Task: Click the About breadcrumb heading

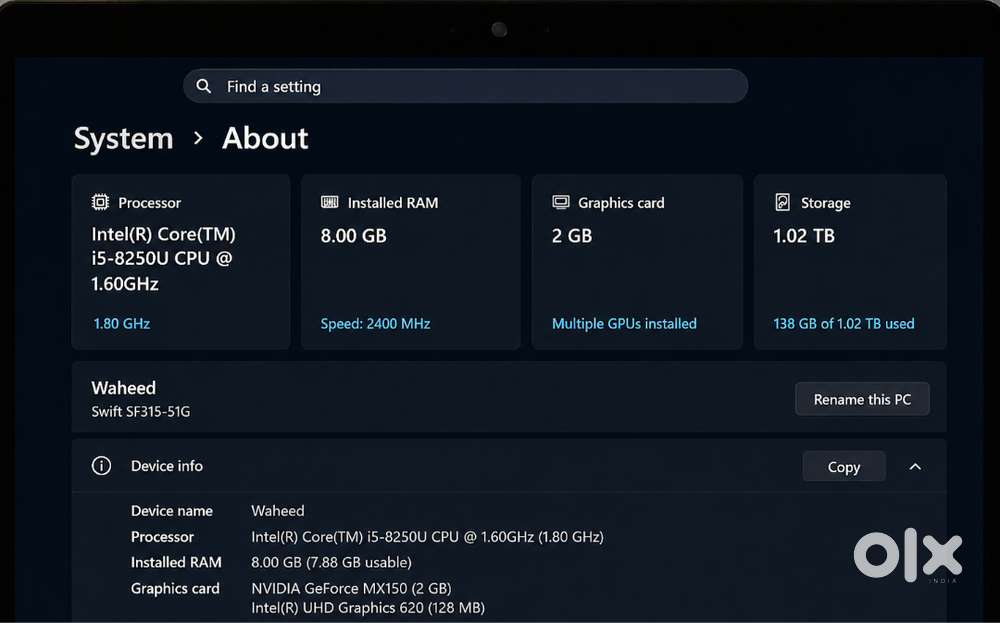Action: [265, 138]
